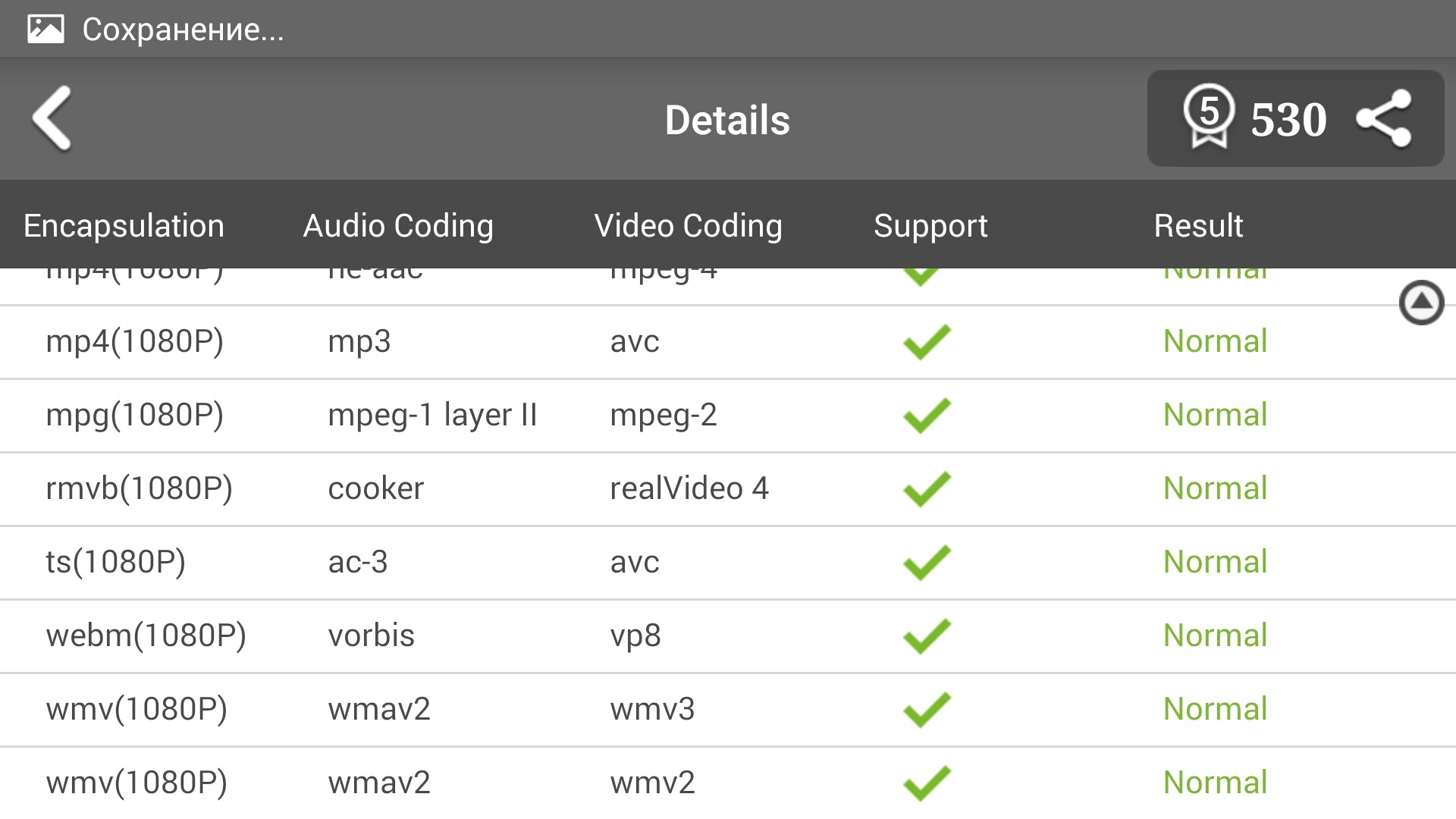Tap the checkmark in the mpg(1080P) row

pyautogui.click(x=927, y=416)
